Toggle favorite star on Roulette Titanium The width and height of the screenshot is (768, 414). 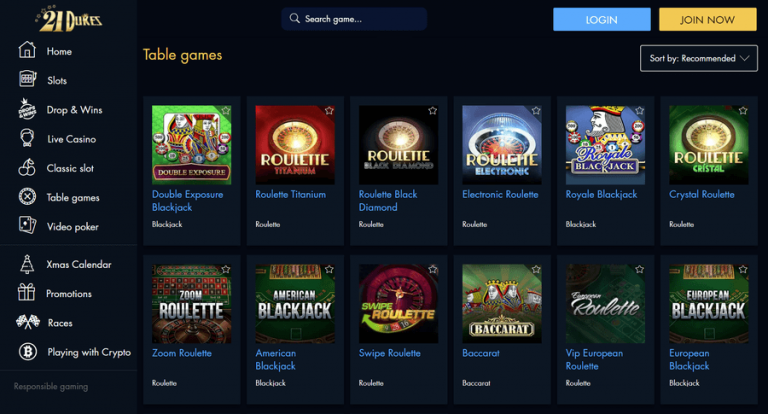[329, 111]
